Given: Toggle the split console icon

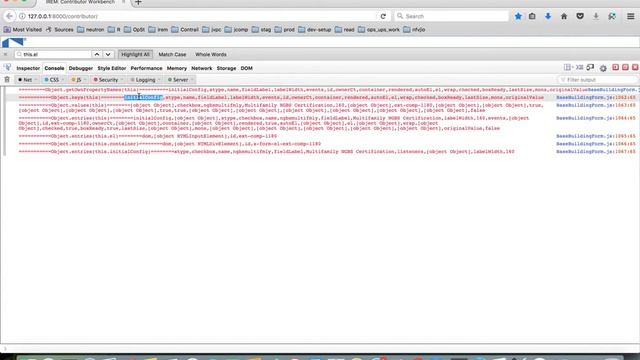Looking at the screenshot, I should [579, 67].
